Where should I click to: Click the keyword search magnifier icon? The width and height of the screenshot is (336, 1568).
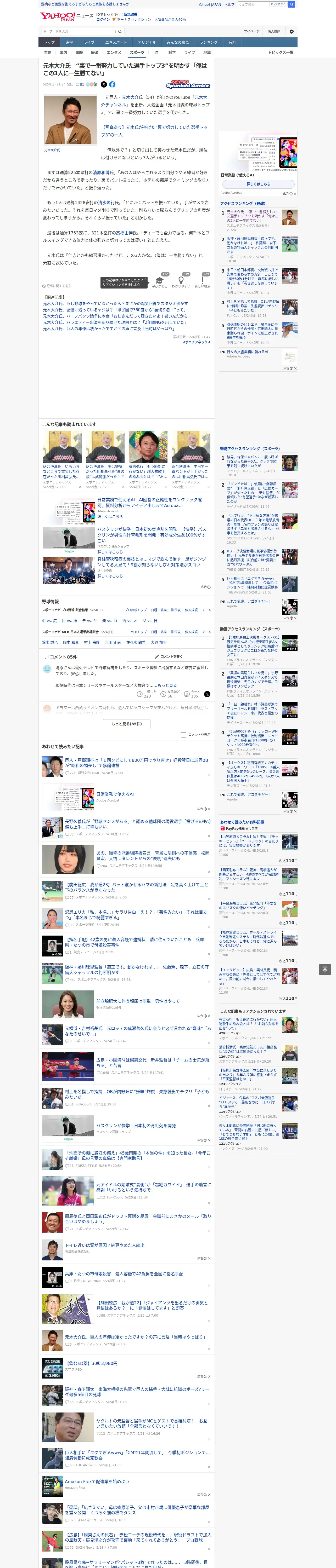tap(120, 32)
